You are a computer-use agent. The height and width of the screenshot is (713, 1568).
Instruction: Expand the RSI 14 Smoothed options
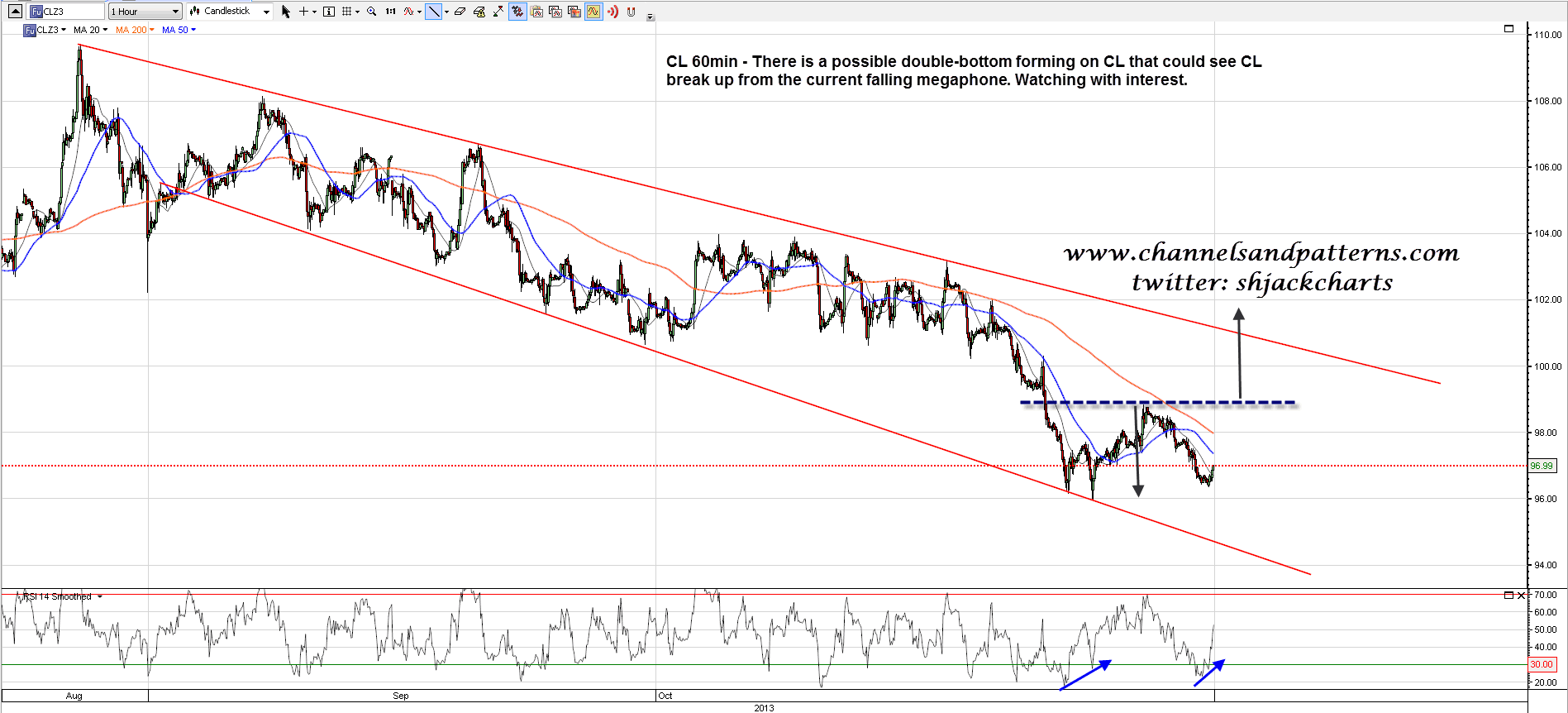click(100, 596)
